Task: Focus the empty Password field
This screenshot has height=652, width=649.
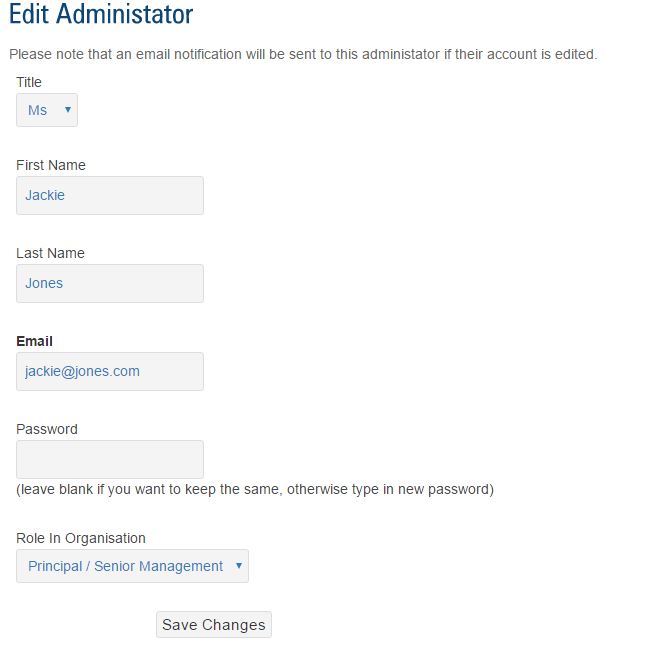Action: pyautogui.click(x=110, y=459)
